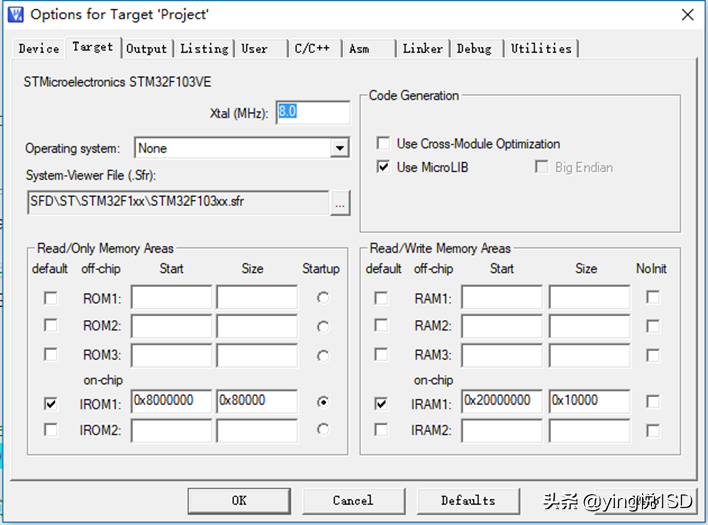
Task: Click the ROM3 Size field
Action: tap(257, 355)
